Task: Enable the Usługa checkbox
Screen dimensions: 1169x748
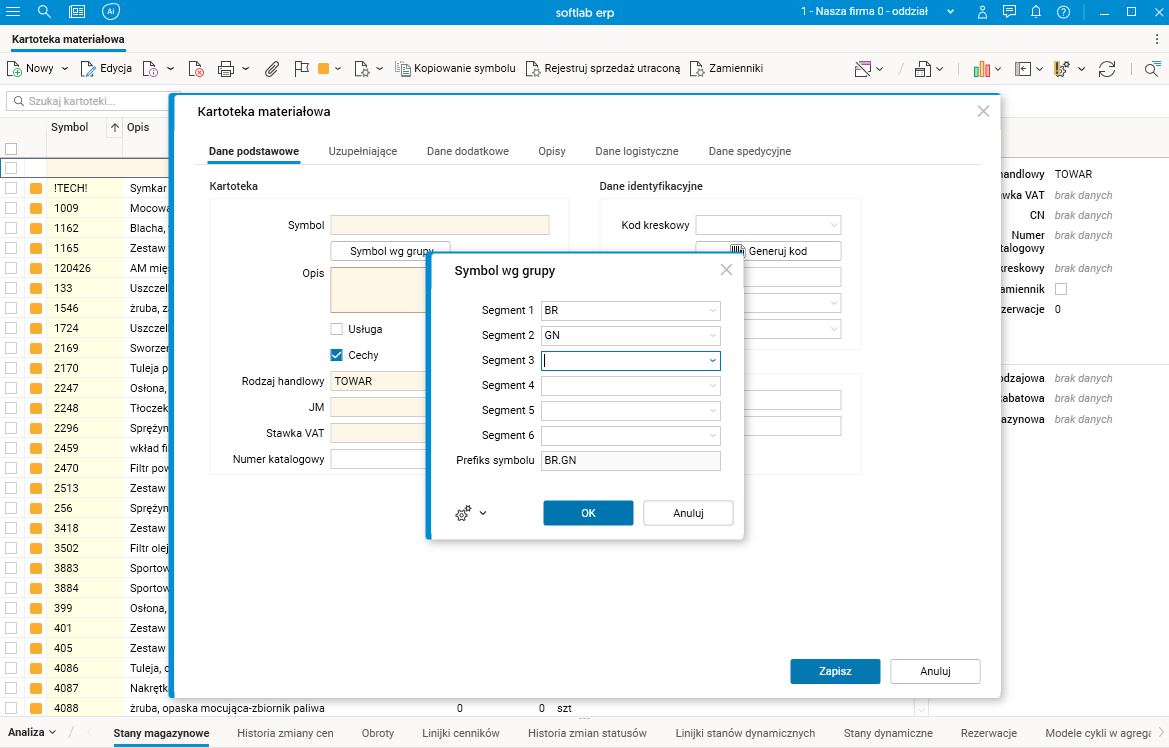Action: [337, 329]
